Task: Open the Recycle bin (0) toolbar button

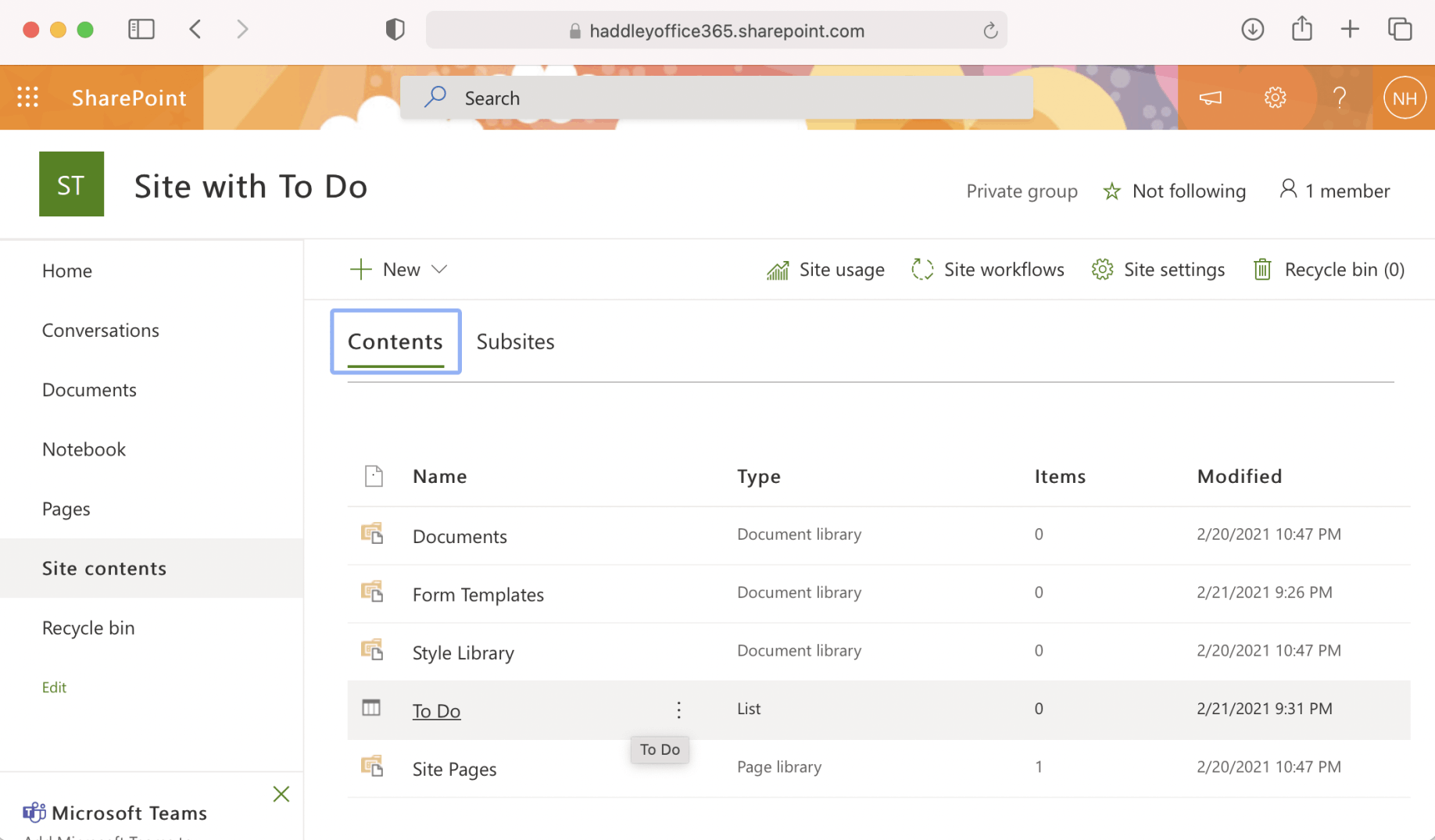Action: pos(1329,270)
